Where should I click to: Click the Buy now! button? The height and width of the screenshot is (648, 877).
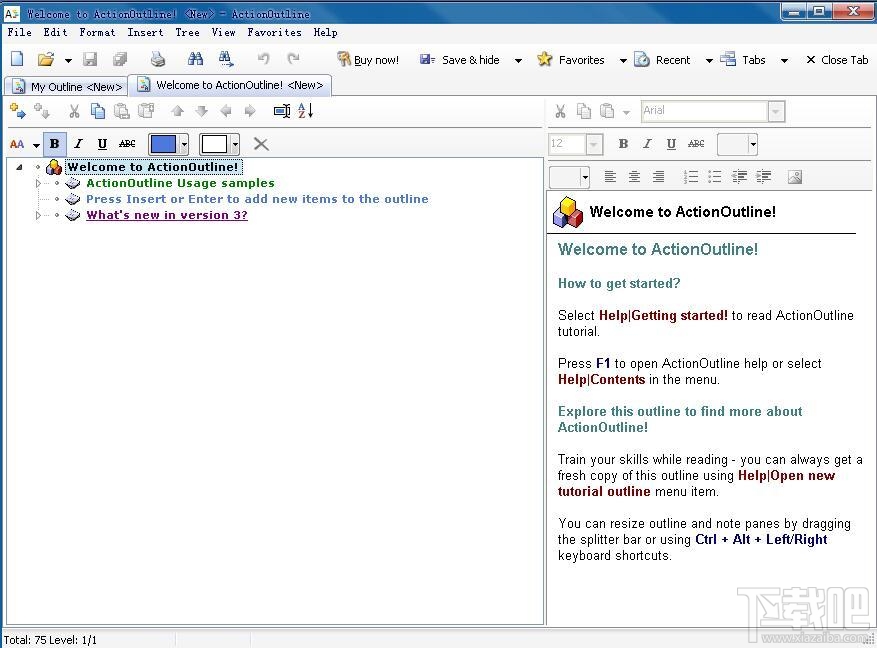point(368,59)
